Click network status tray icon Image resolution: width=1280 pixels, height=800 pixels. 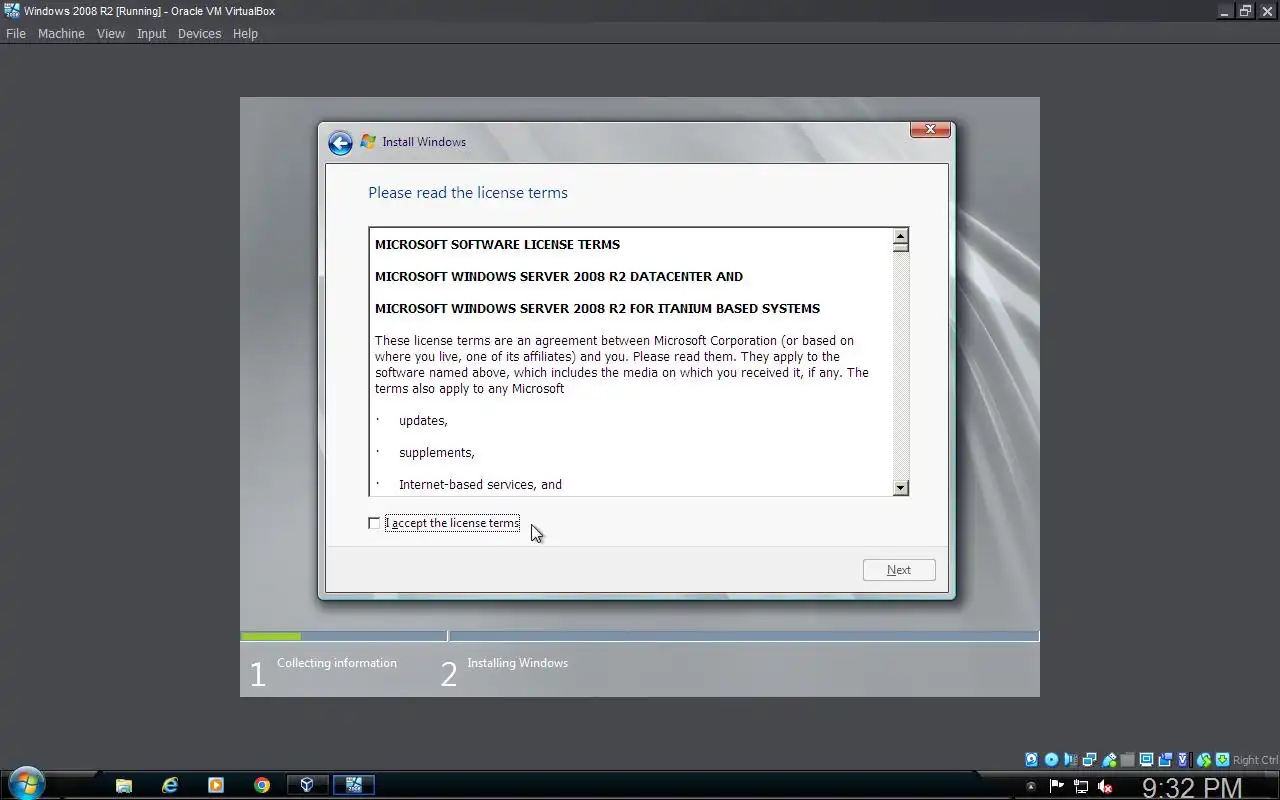pyautogui.click(x=1081, y=786)
